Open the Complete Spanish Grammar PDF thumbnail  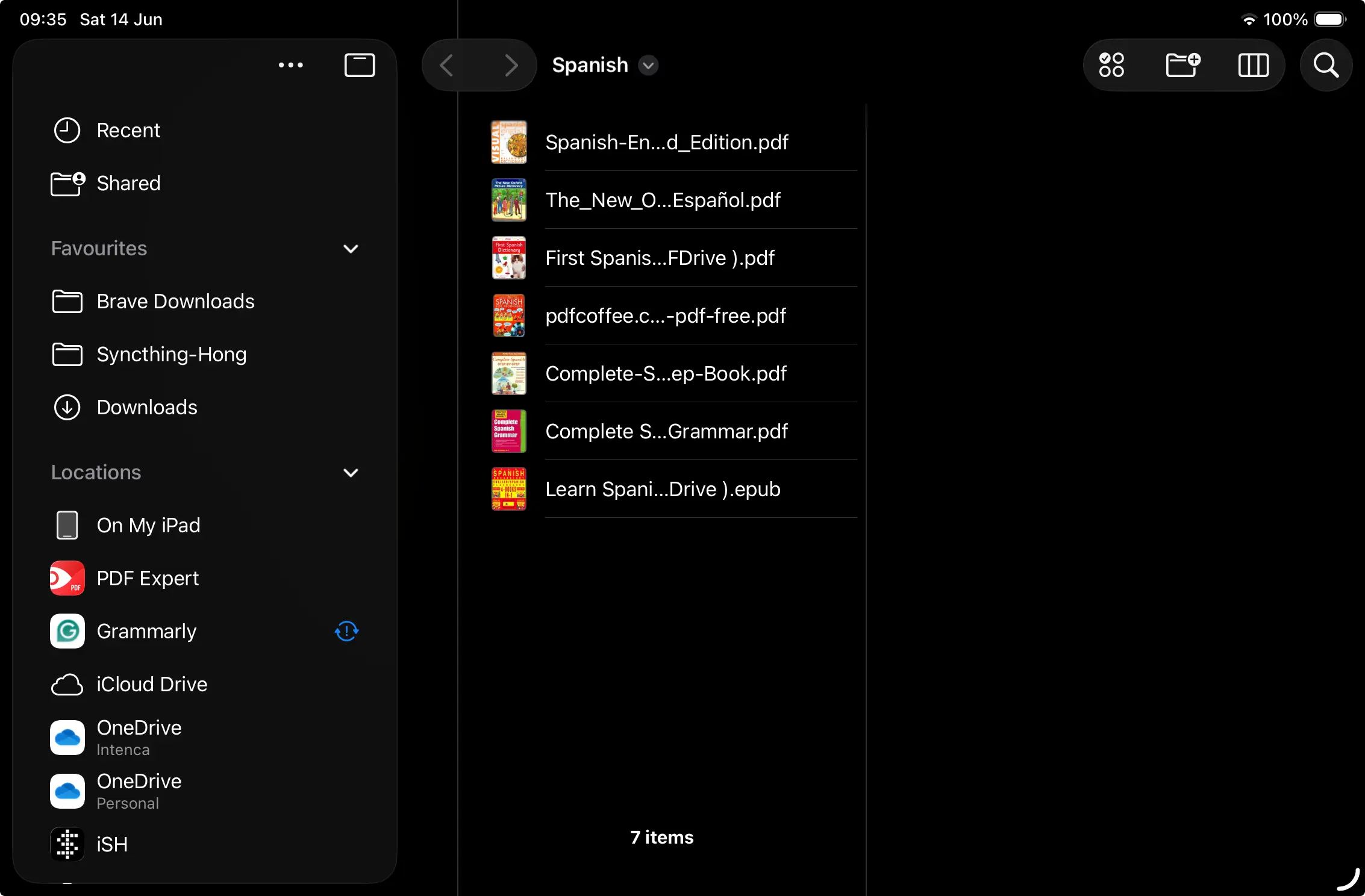click(508, 431)
